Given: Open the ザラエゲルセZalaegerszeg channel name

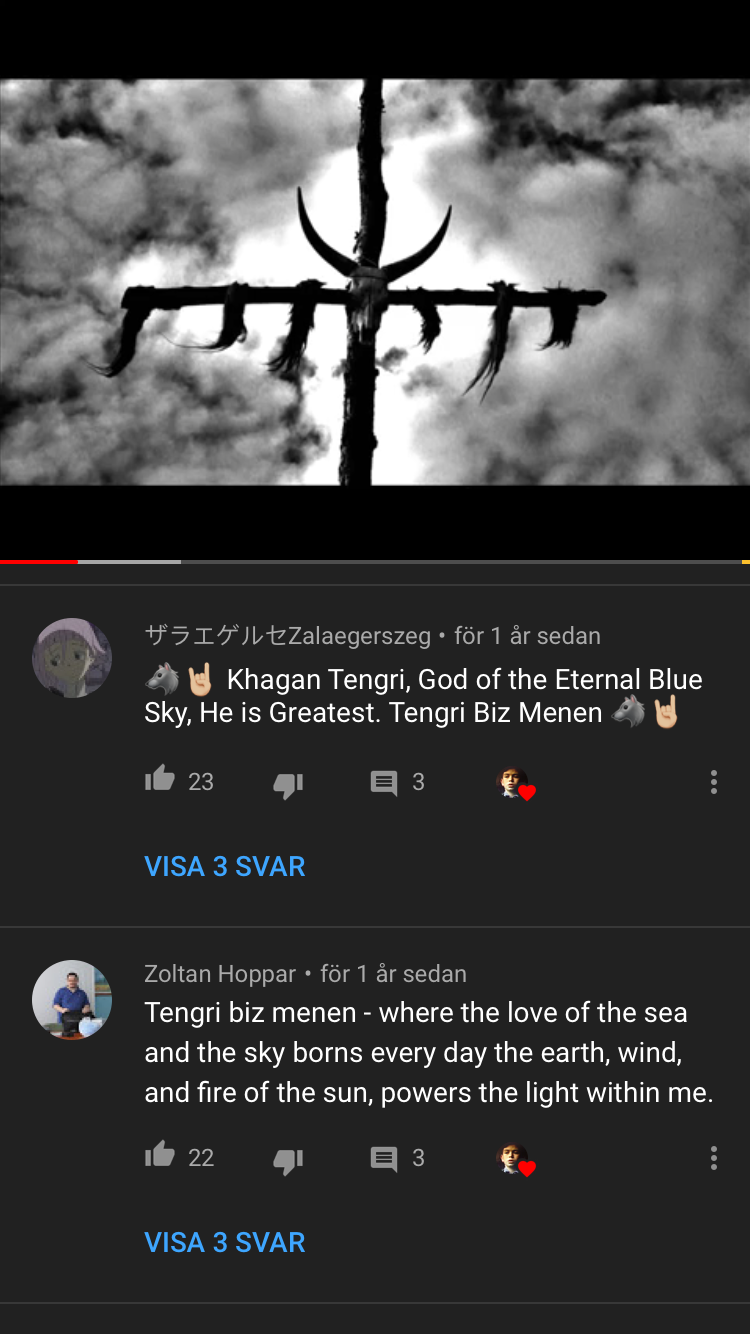Looking at the screenshot, I should (288, 636).
